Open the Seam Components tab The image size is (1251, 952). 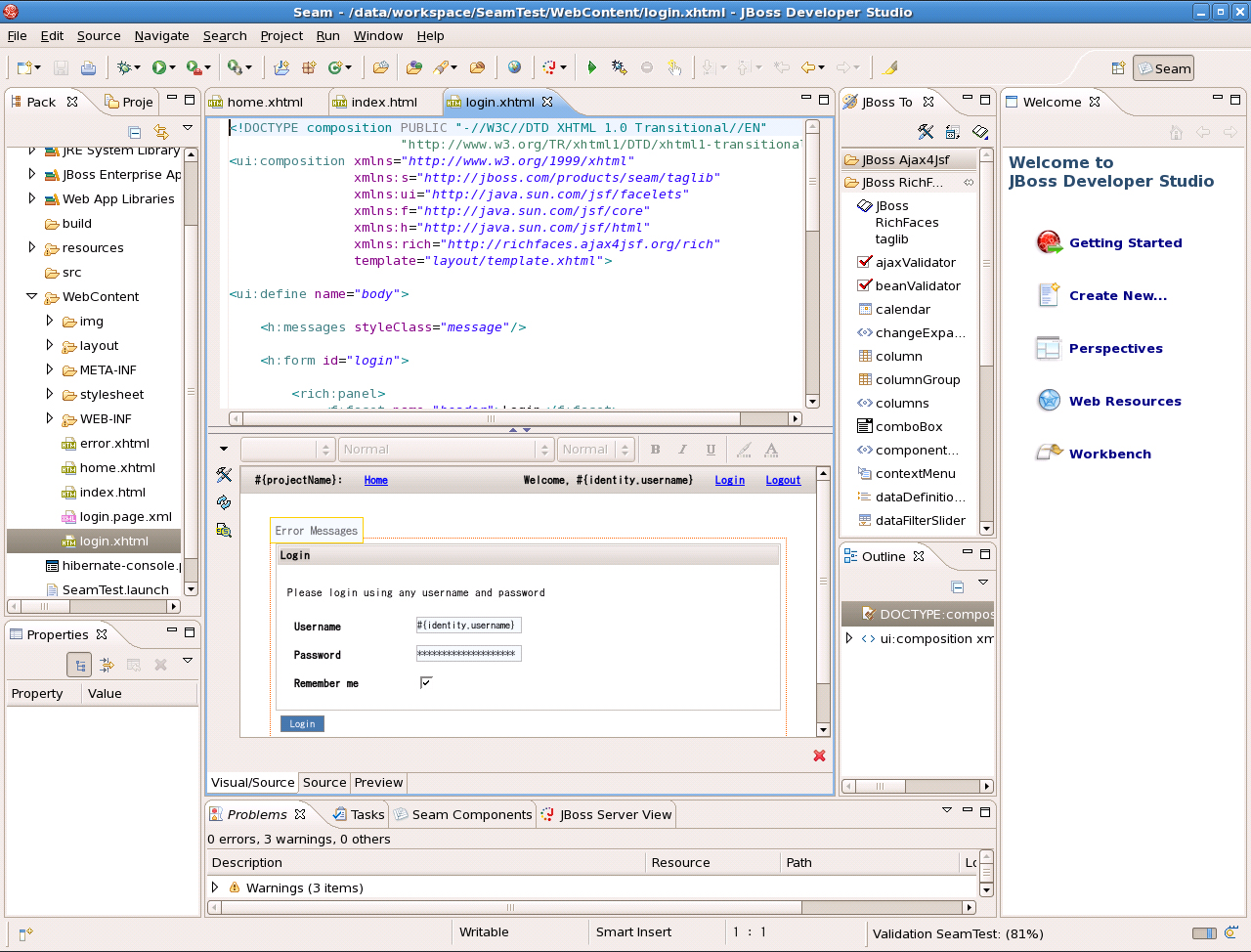[463, 814]
